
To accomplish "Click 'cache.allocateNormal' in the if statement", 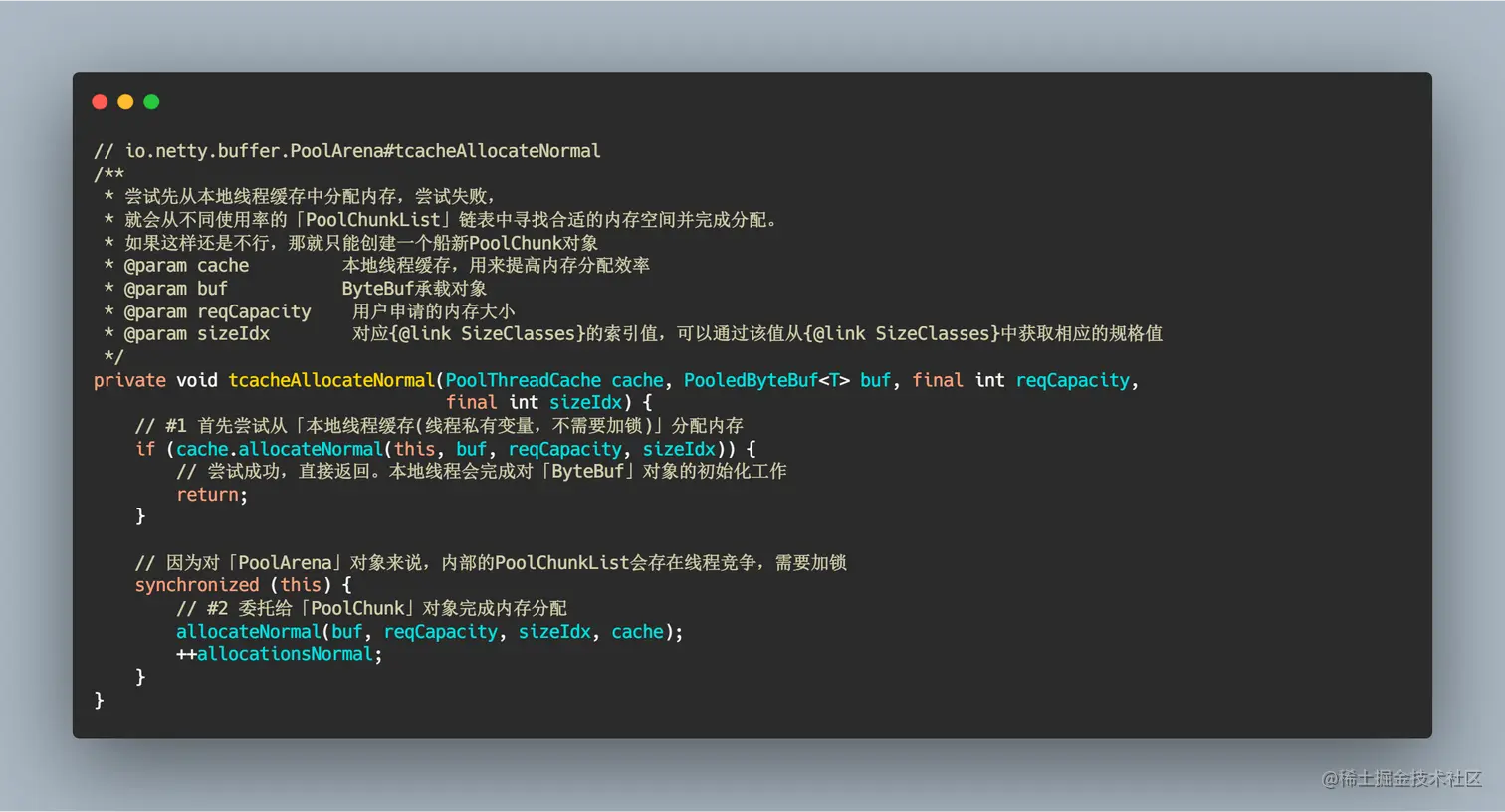I will pyautogui.click(x=279, y=449).
